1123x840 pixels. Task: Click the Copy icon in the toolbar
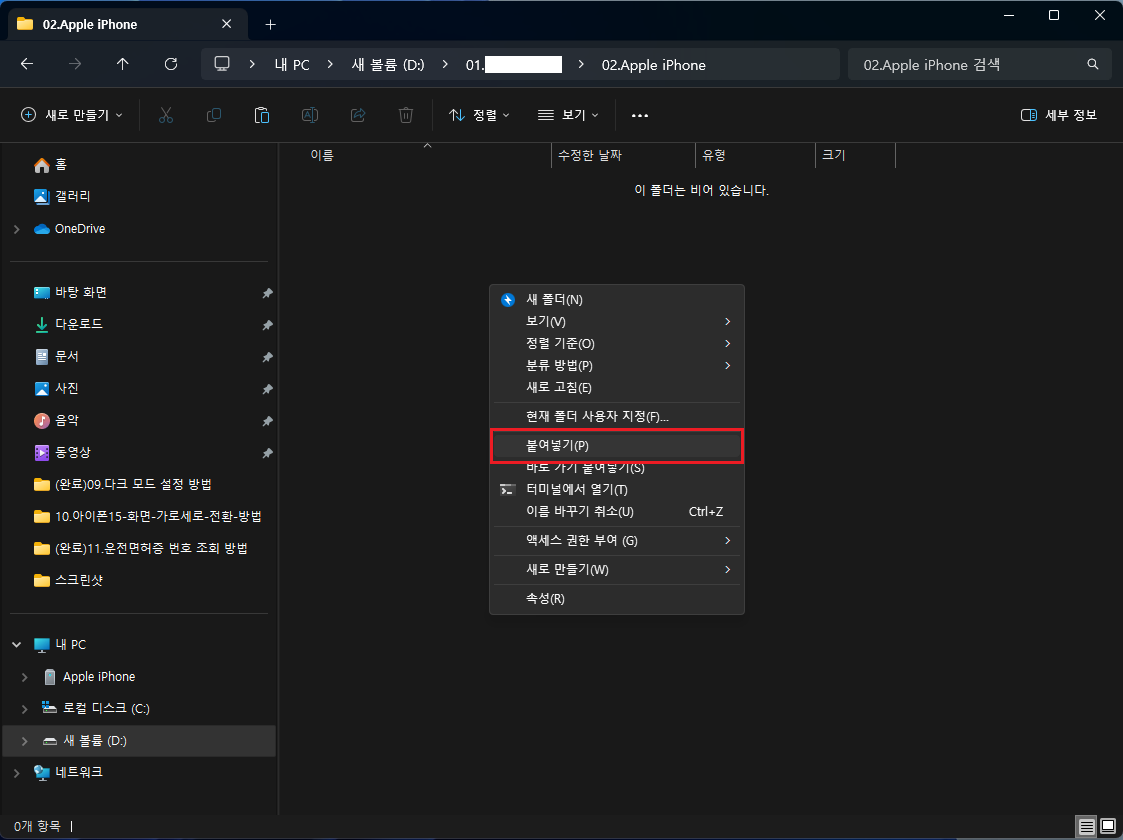tap(214, 115)
